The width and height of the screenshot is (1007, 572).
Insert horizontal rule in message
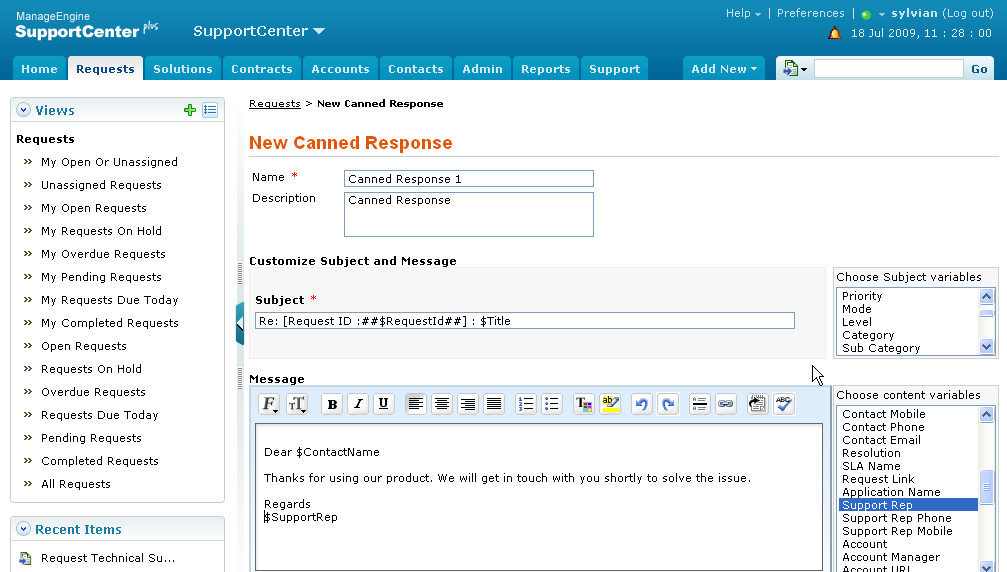pos(699,404)
